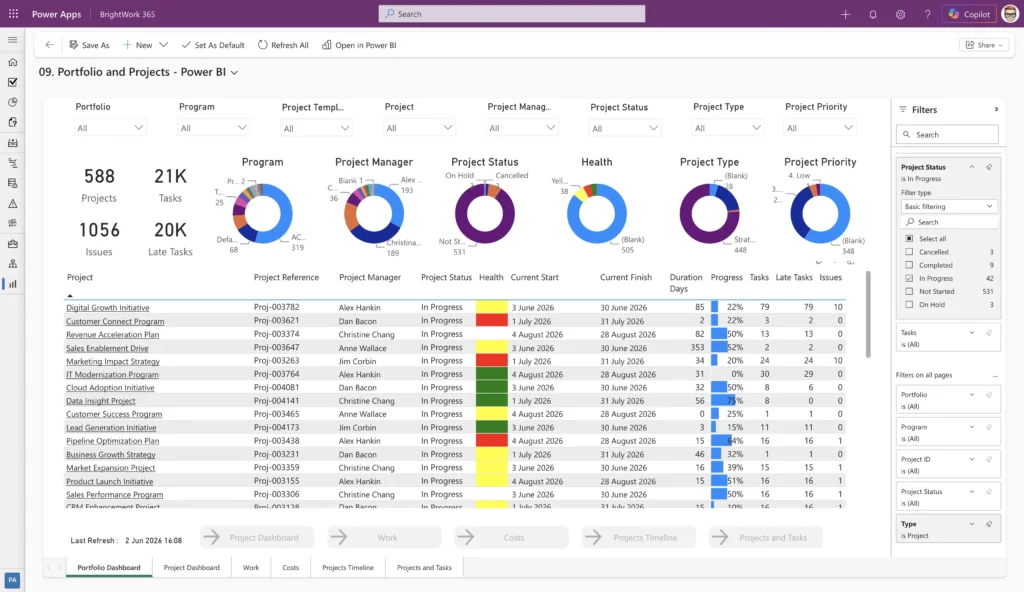Tick the Not Started checkbox
Viewport: 1024px width, 592px height.
tap(909, 291)
